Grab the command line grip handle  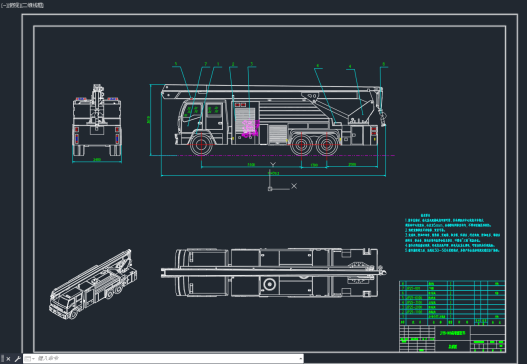pyautogui.click(x=2, y=359)
